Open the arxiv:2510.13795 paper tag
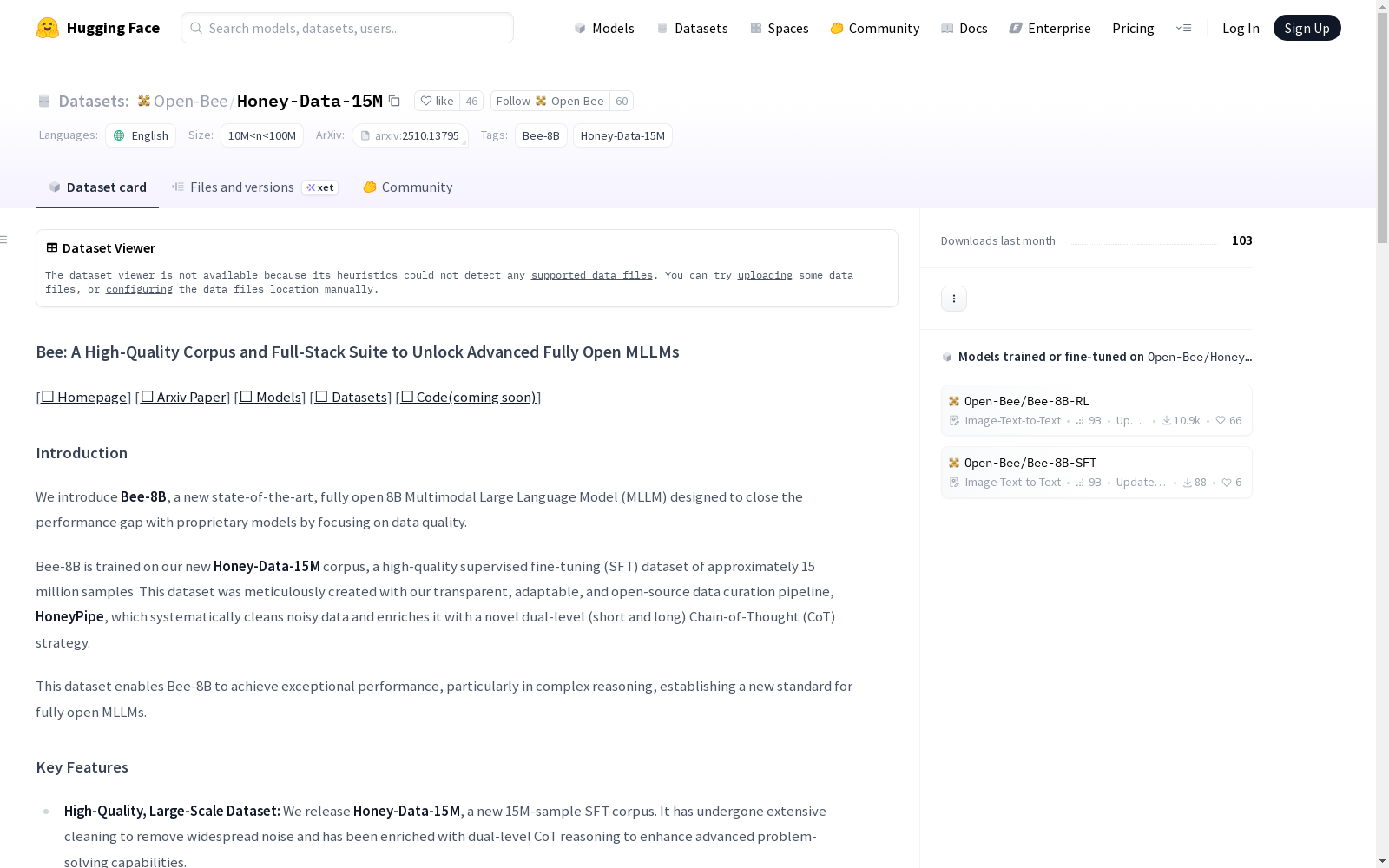The image size is (1389, 868). coord(410,135)
